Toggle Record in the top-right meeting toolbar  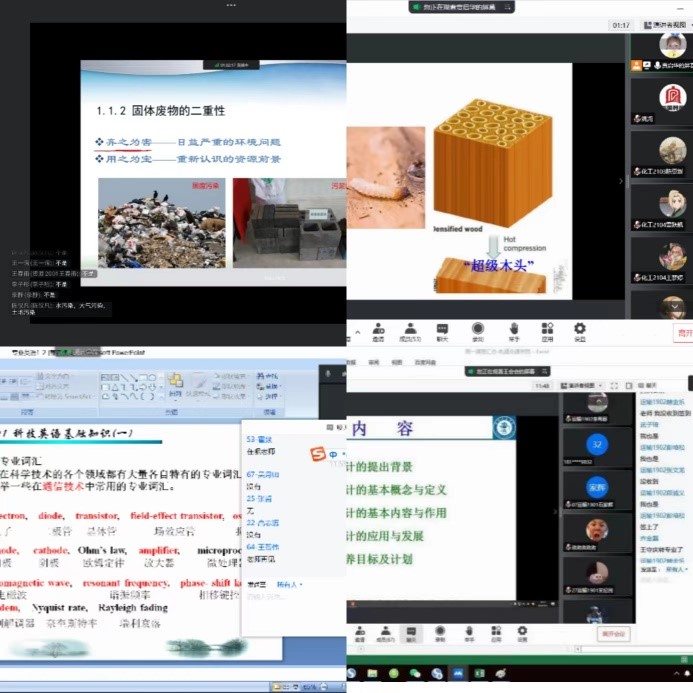(478, 331)
